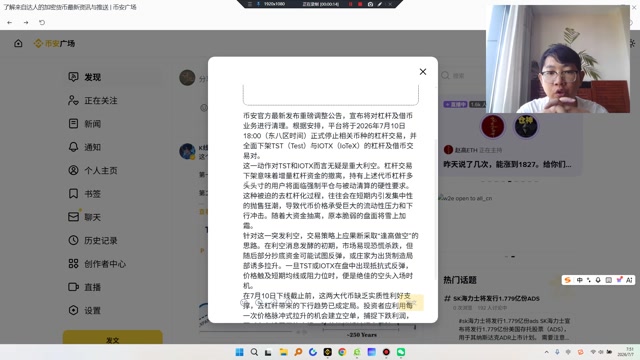Open task view on the taskbar
640x360 pixels.
268,352
